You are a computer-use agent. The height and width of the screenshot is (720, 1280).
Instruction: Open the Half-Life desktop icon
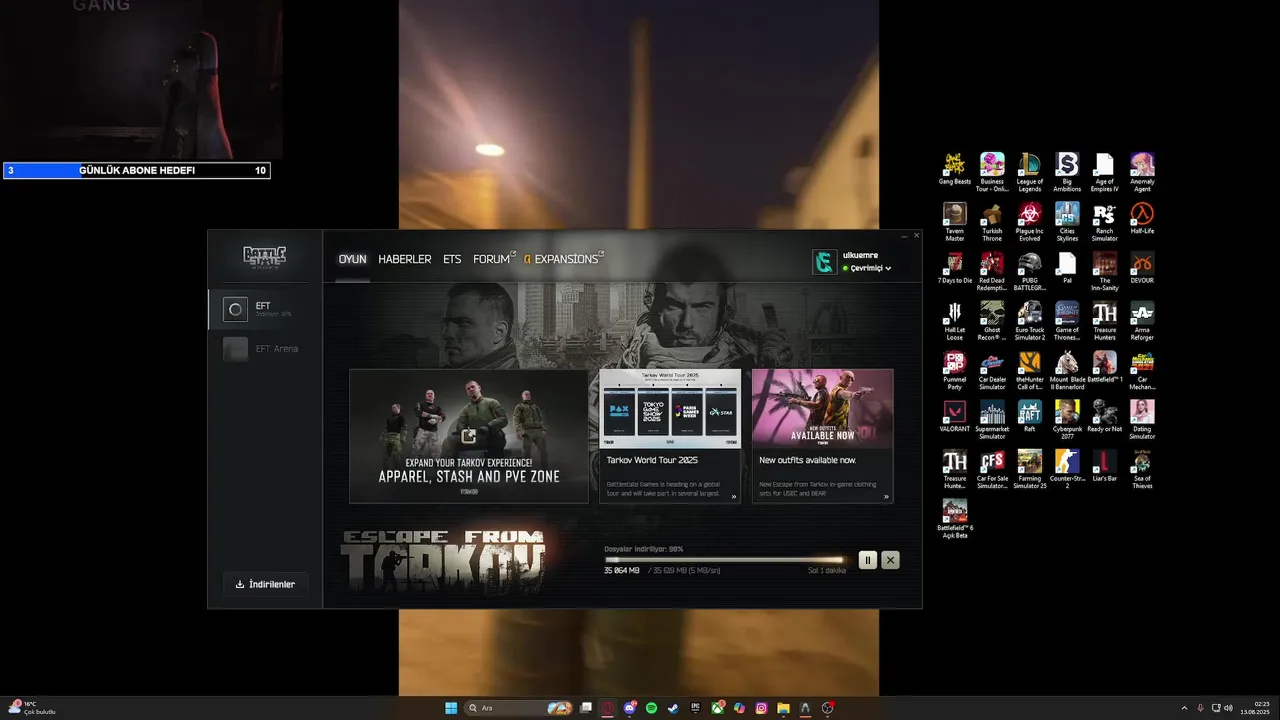pos(1142,219)
